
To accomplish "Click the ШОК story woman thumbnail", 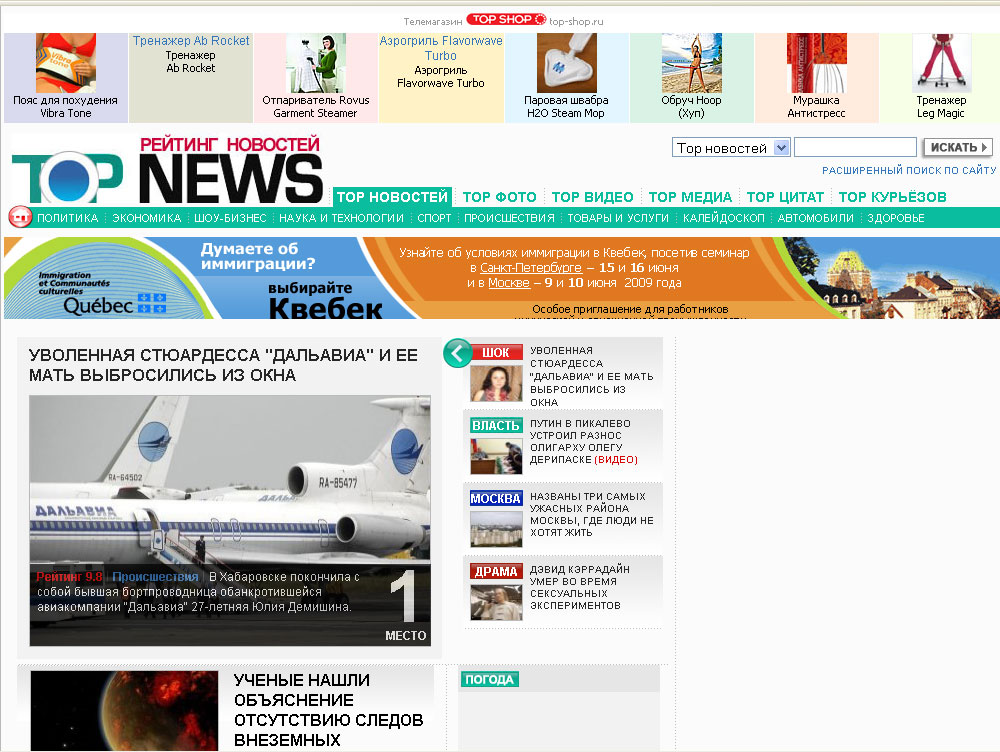I will coord(496,382).
